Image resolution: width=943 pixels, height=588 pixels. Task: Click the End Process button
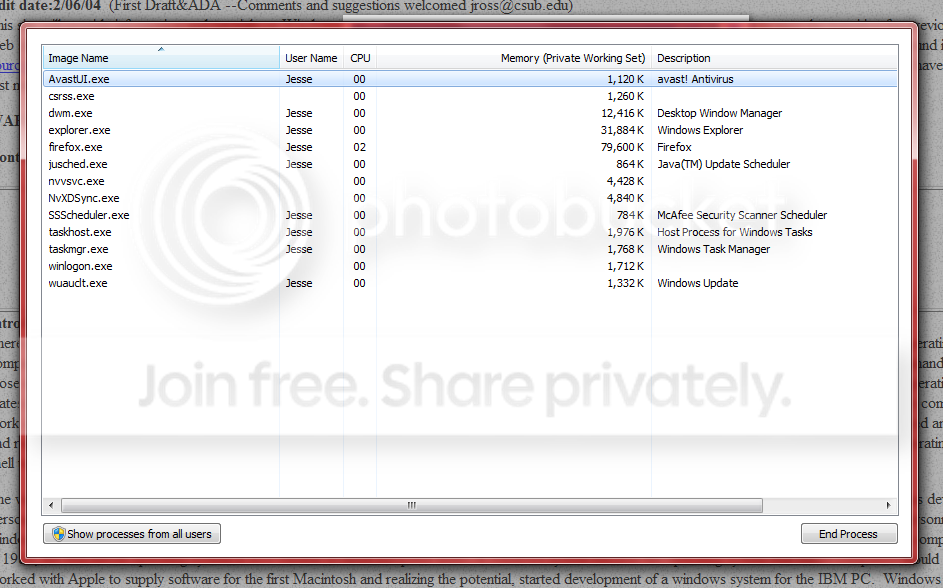click(849, 534)
